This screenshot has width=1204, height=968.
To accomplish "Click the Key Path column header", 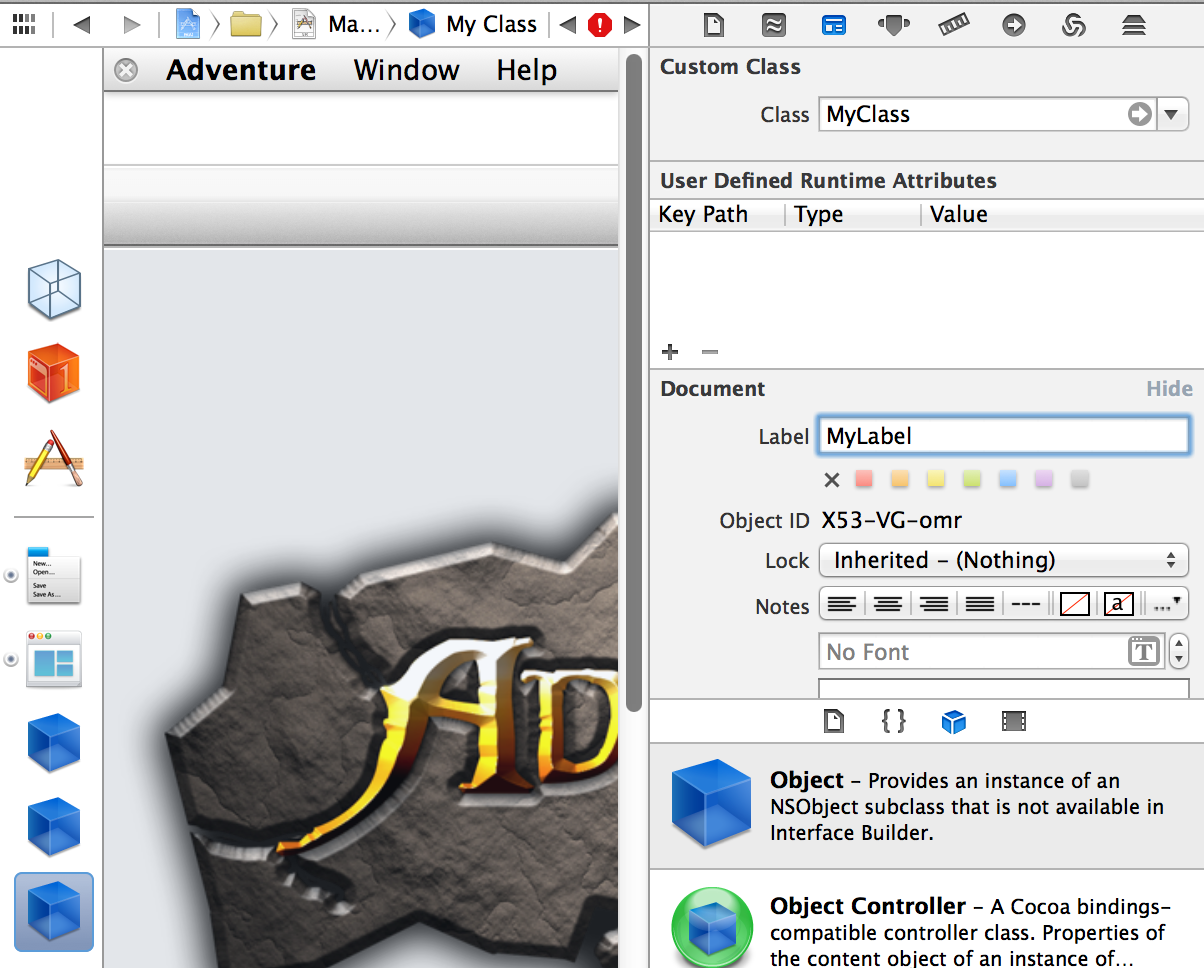I will pyautogui.click(x=717, y=214).
